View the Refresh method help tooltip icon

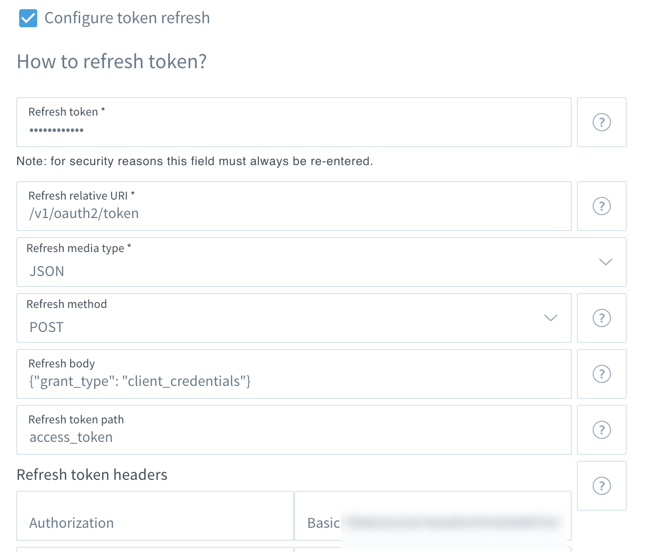(x=602, y=318)
